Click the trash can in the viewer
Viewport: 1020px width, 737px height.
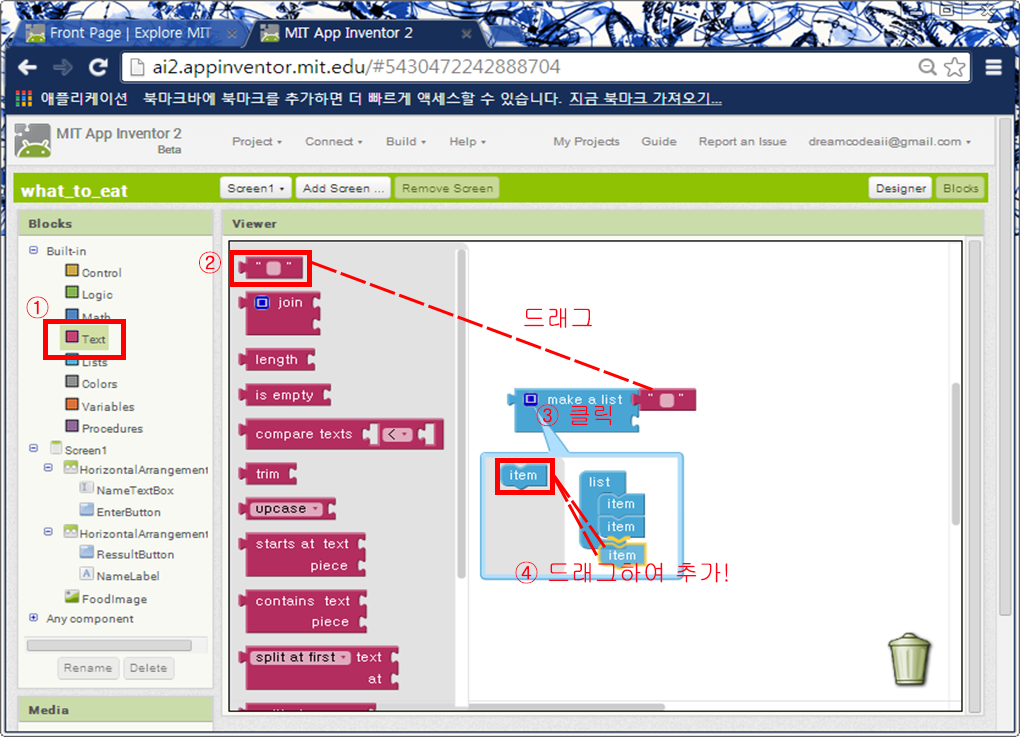point(909,660)
